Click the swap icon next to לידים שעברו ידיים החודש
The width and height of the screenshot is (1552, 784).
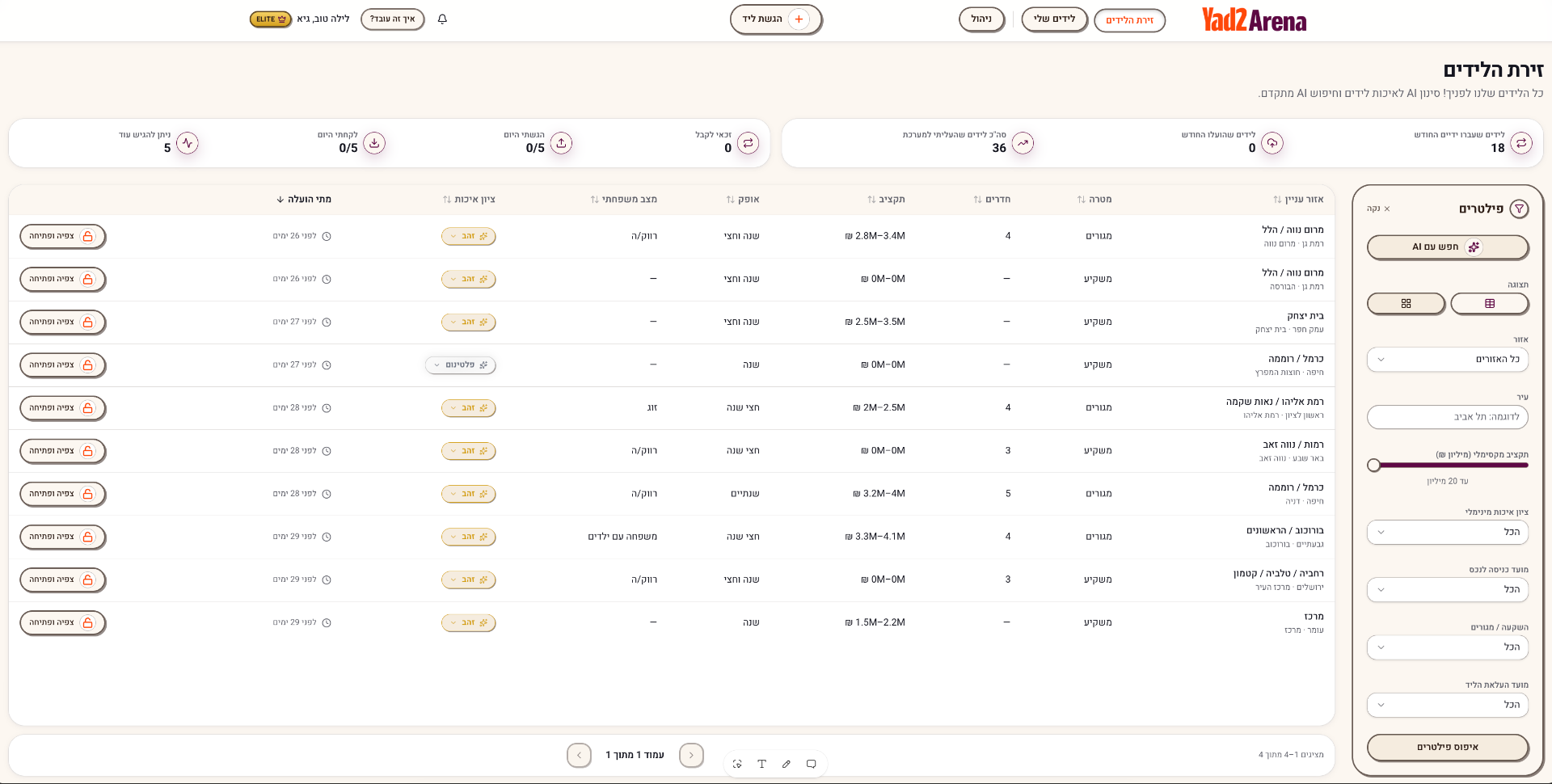pyautogui.click(x=1521, y=143)
